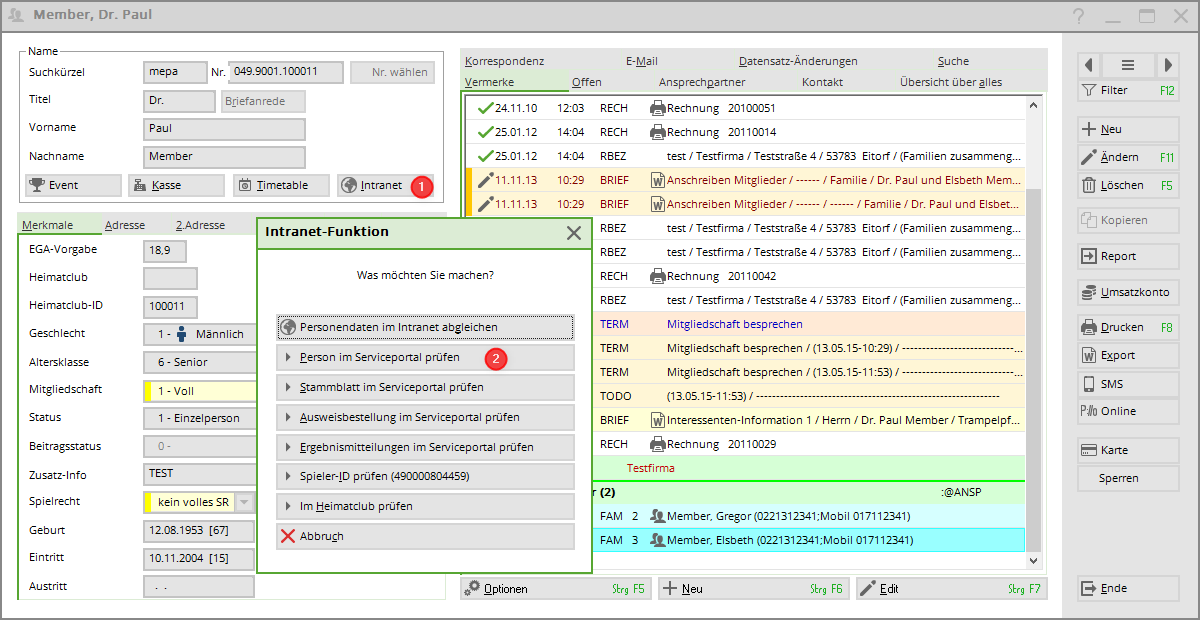Click the Filter funnel button
Screen dimensions: 1200x620
(x=1127, y=91)
